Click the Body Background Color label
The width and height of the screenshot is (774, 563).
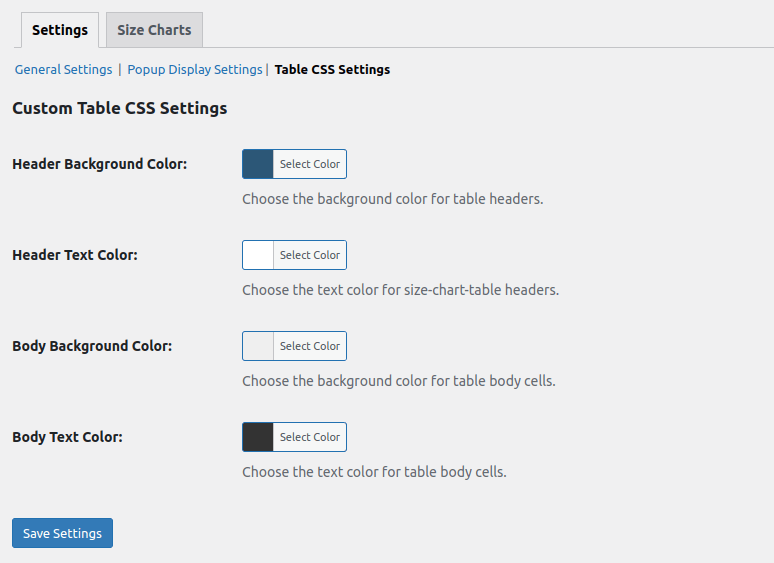92,346
